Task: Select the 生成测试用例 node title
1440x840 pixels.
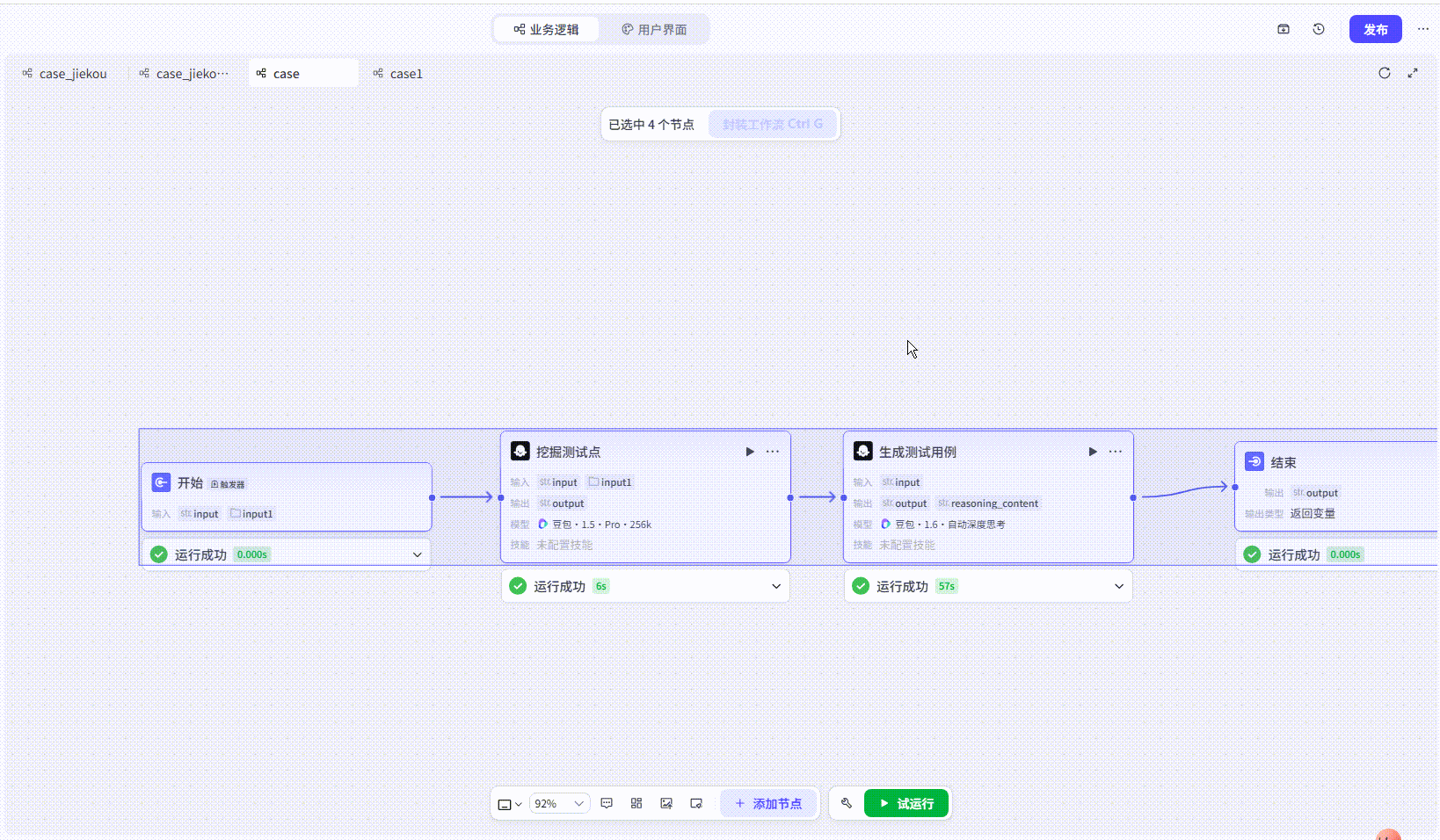Action: tap(918, 452)
